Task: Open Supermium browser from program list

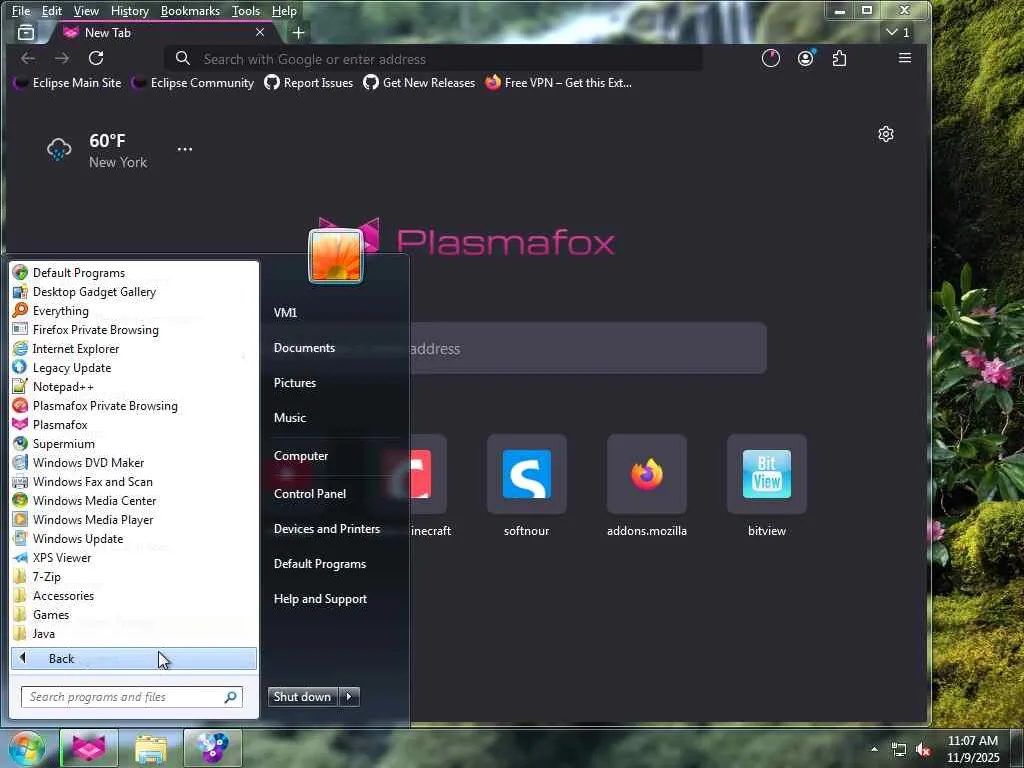Action: click(63, 443)
